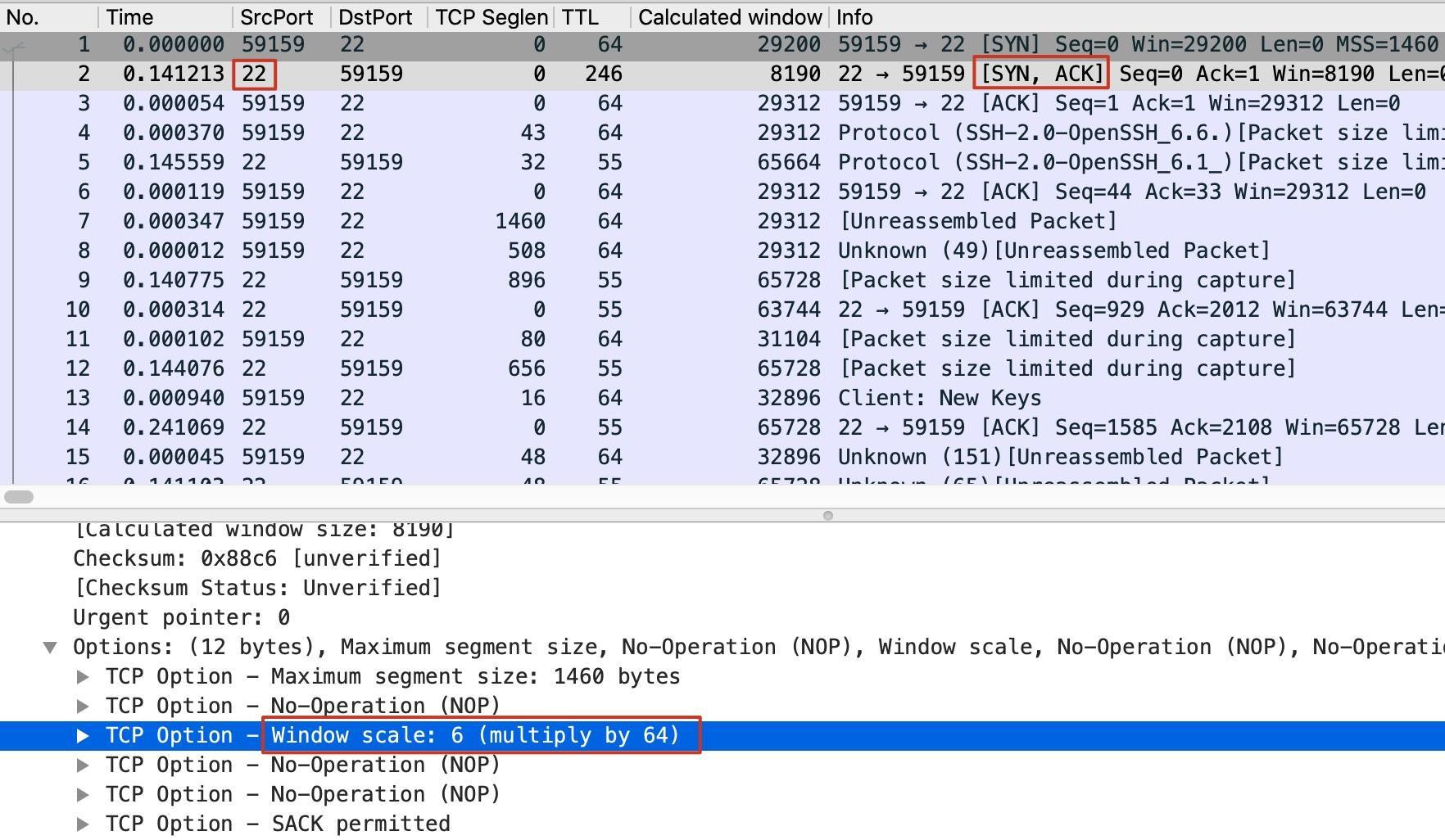Expand the SACK permitted TCP option
The image size is (1445, 840).
coord(83,824)
